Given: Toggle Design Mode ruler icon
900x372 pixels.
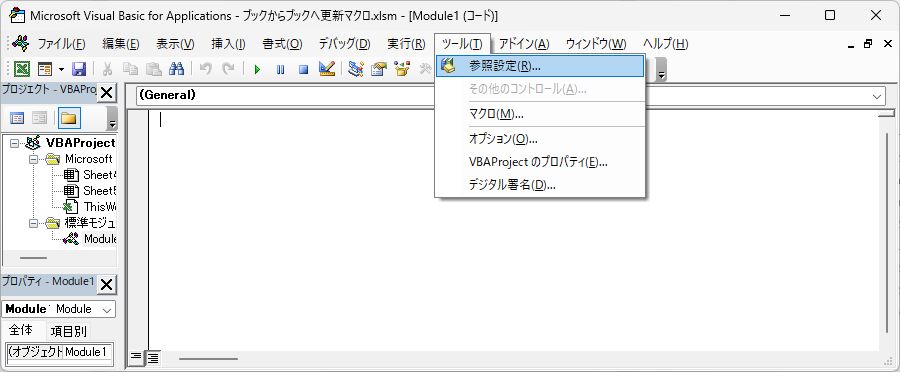Looking at the screenshot, I should tap(327, 69).
